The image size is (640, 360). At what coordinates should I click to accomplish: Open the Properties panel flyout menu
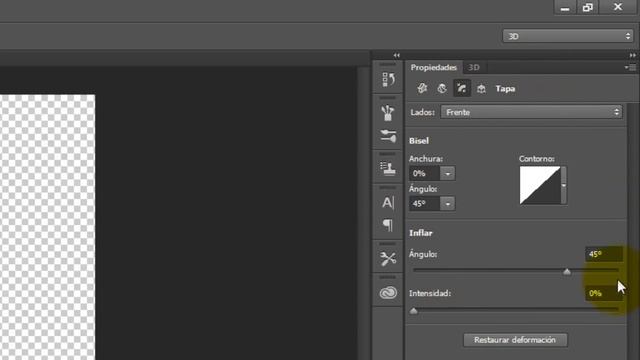(x=631, y=67)
